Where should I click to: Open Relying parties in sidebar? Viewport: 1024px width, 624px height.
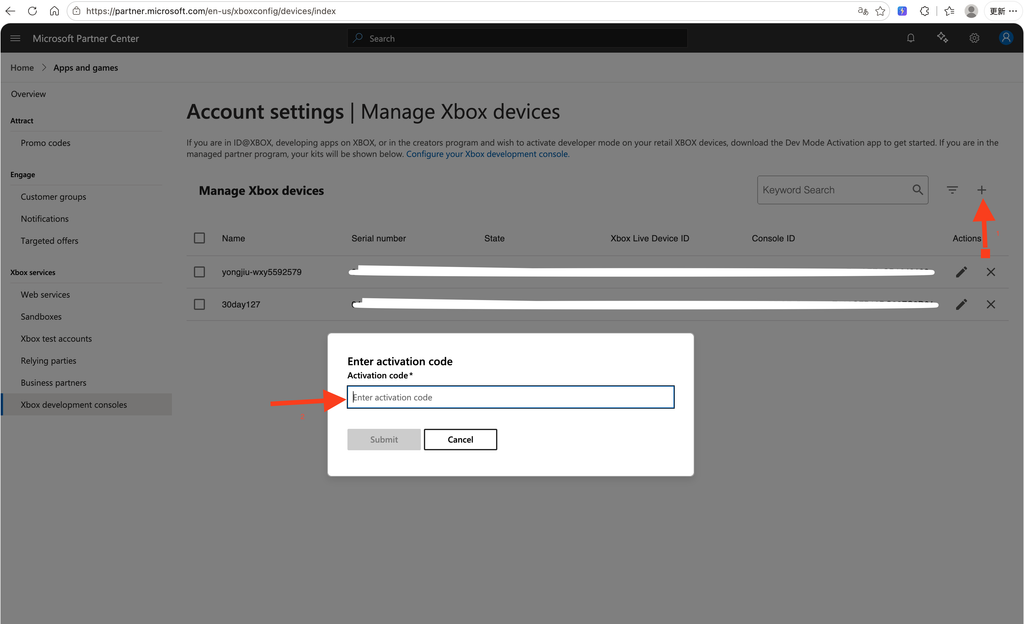point(48,361)
